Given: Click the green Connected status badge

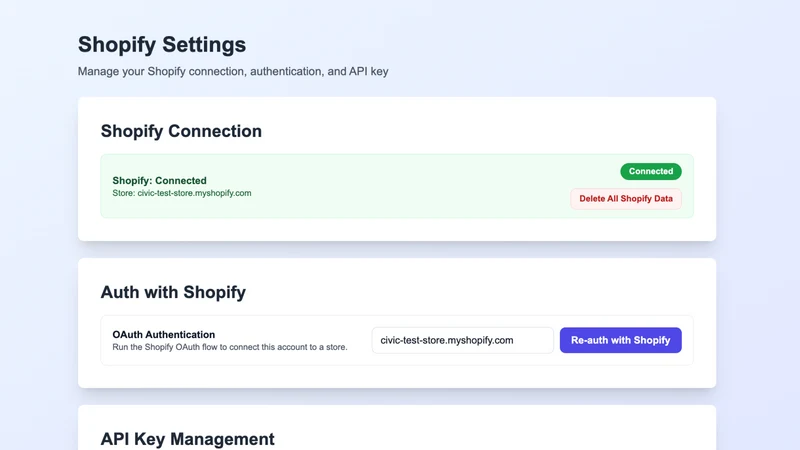Looking at the screenshot, I should pyautogui.click(x=651, y=171).
